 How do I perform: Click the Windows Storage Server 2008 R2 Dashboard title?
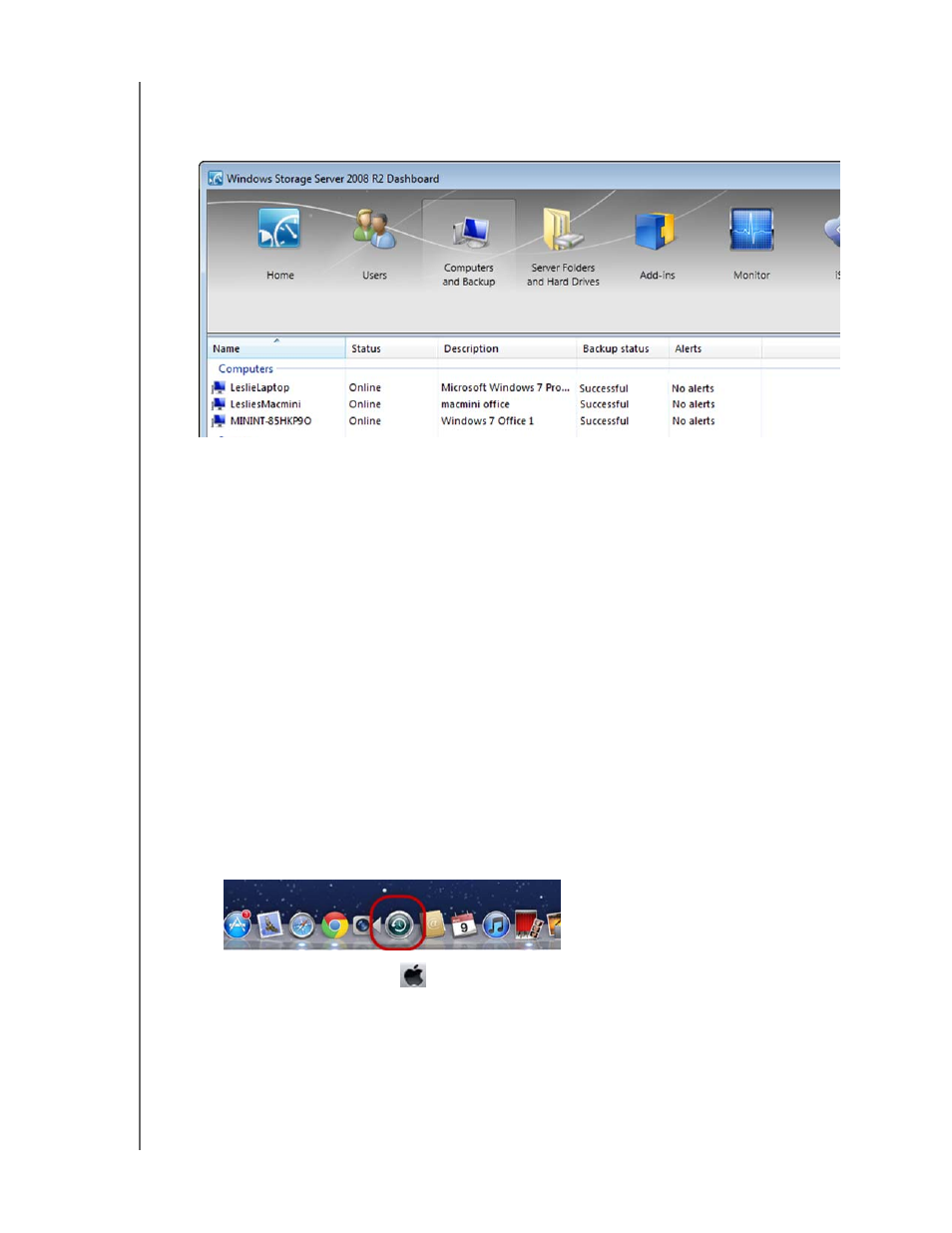pos(332,179)
